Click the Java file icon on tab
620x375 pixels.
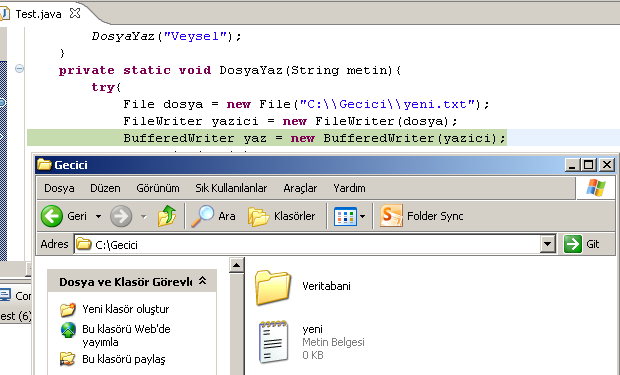[x=5, y=13]
